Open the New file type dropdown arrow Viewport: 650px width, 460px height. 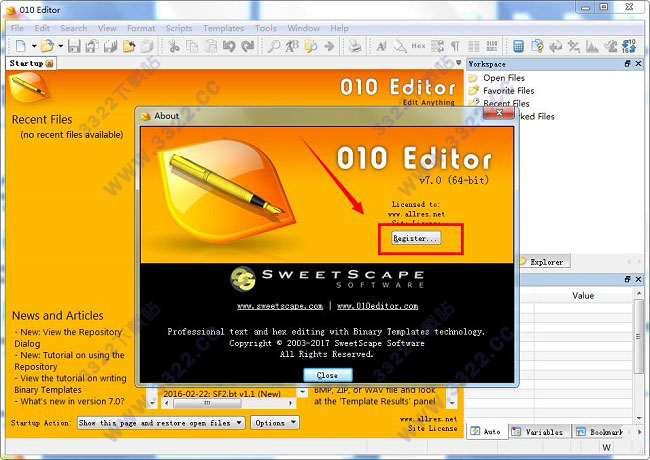click(34, 46)
